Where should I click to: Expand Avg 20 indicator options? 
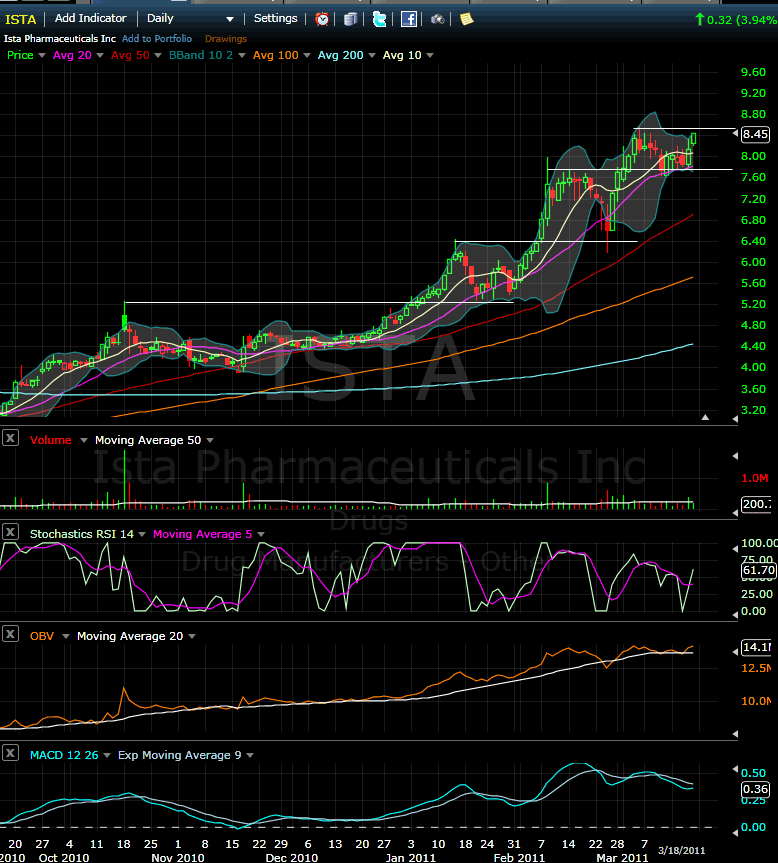tap(100, 56)
